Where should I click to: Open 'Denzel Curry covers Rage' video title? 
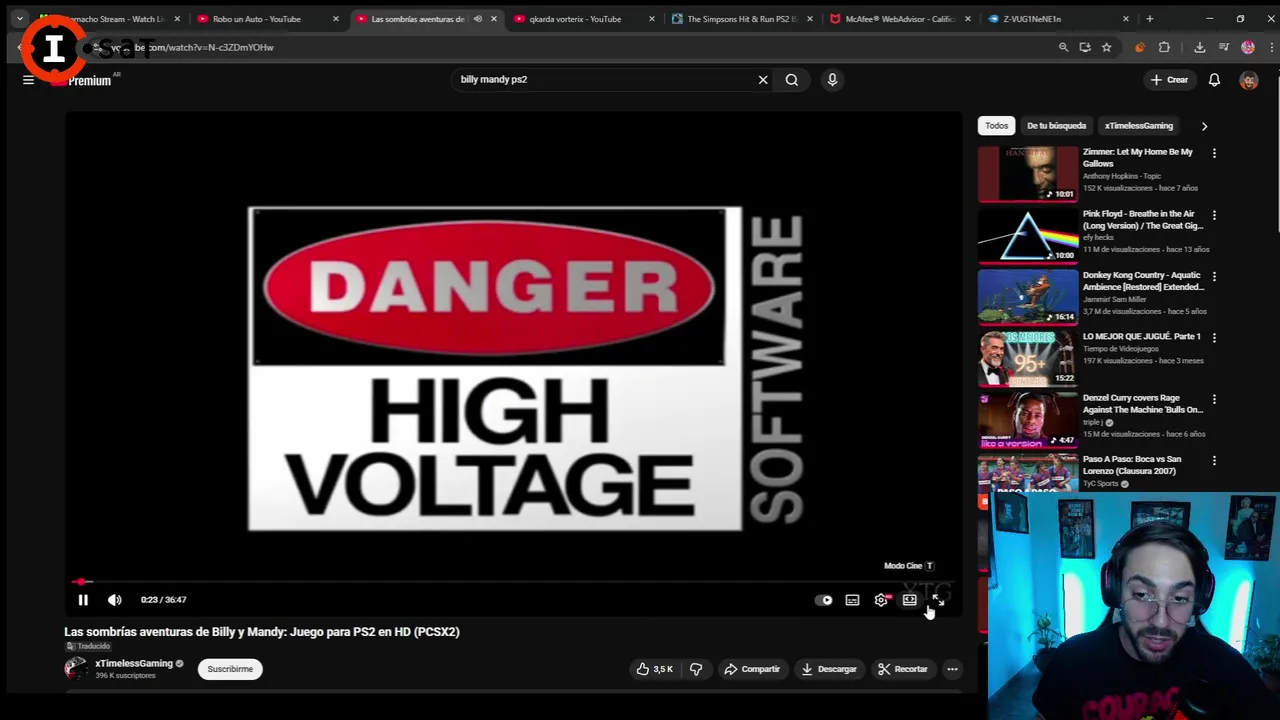pyautogui.click(x=1143, y=404)
